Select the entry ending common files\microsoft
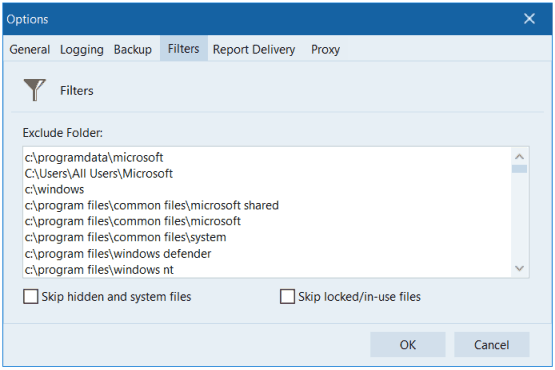 (x=133, y=221)
